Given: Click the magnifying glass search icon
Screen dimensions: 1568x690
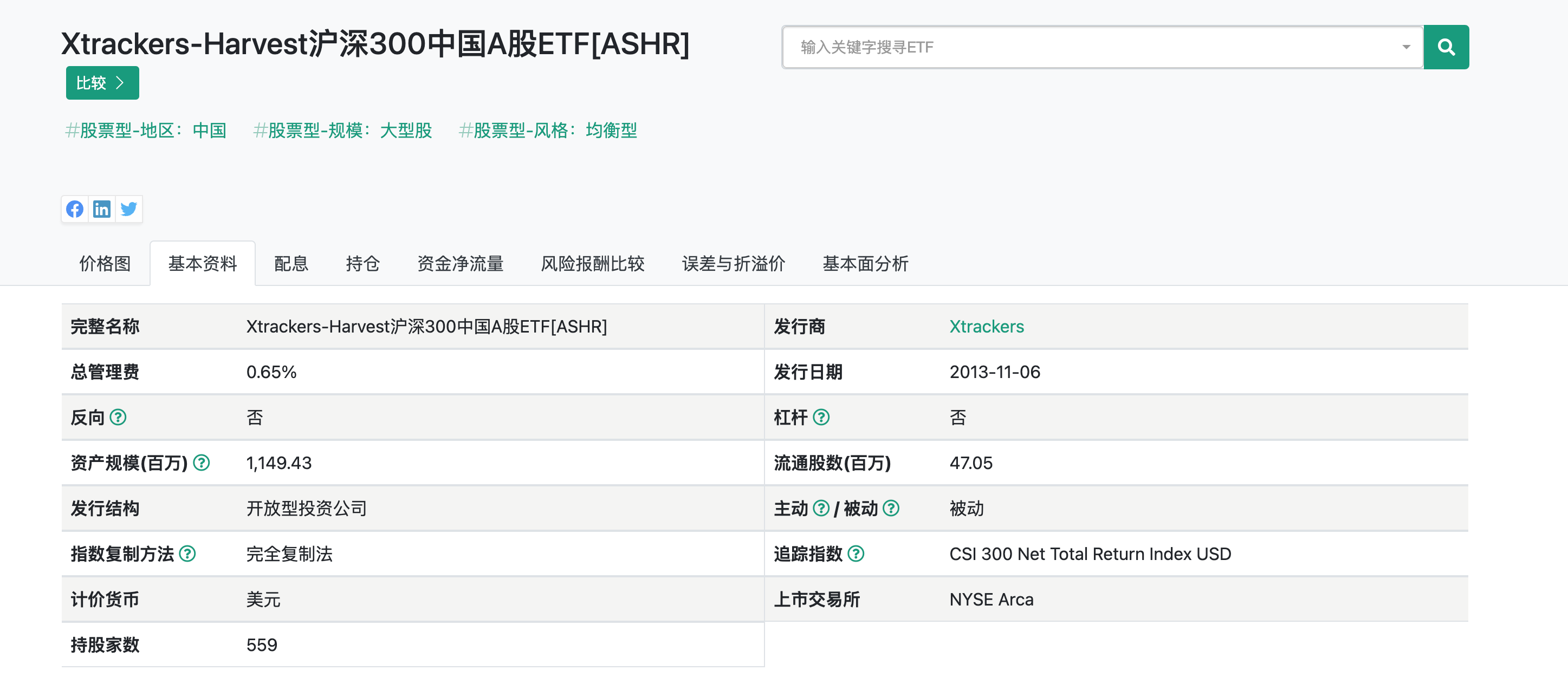Looking at the screenshot, I should point(1446,47).
